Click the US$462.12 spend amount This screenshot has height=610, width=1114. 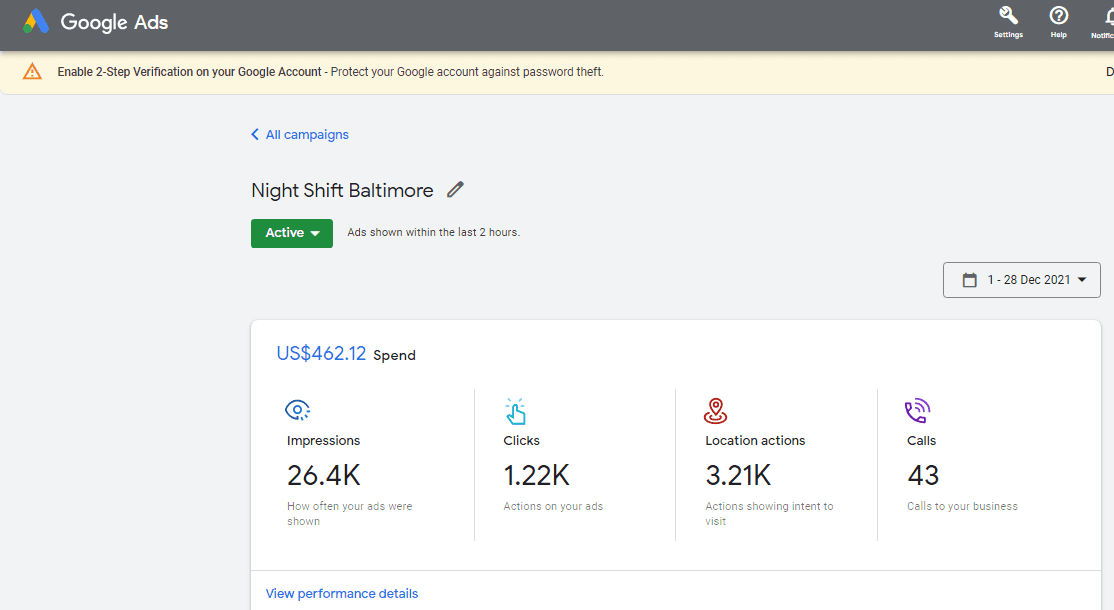[321, 353]
